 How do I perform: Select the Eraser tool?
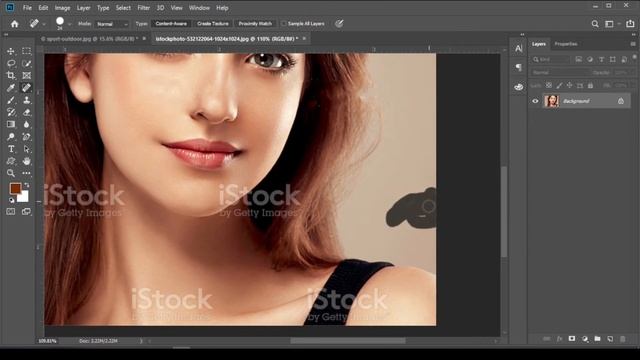coord(27,112)
